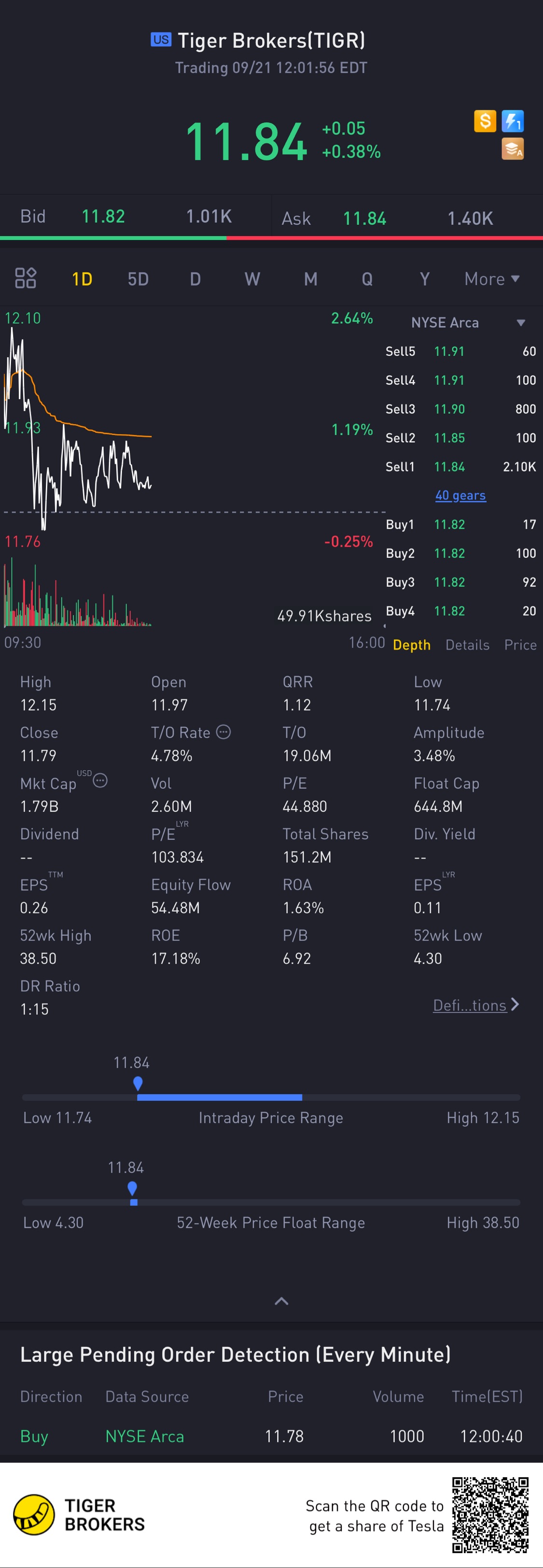Collapse the stock details with up chevron
This screenshot has height=1568, width=543.
coord(281,1301)
